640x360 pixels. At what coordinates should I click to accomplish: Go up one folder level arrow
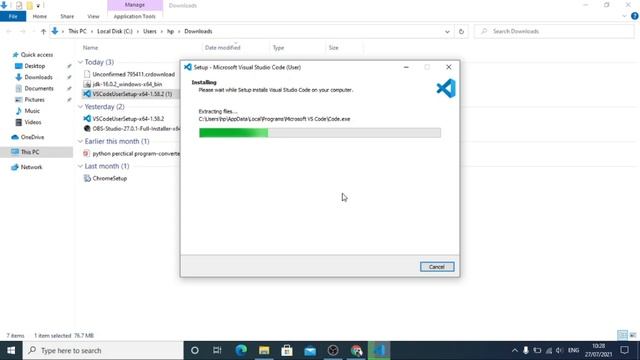click(x=43, y=31)
